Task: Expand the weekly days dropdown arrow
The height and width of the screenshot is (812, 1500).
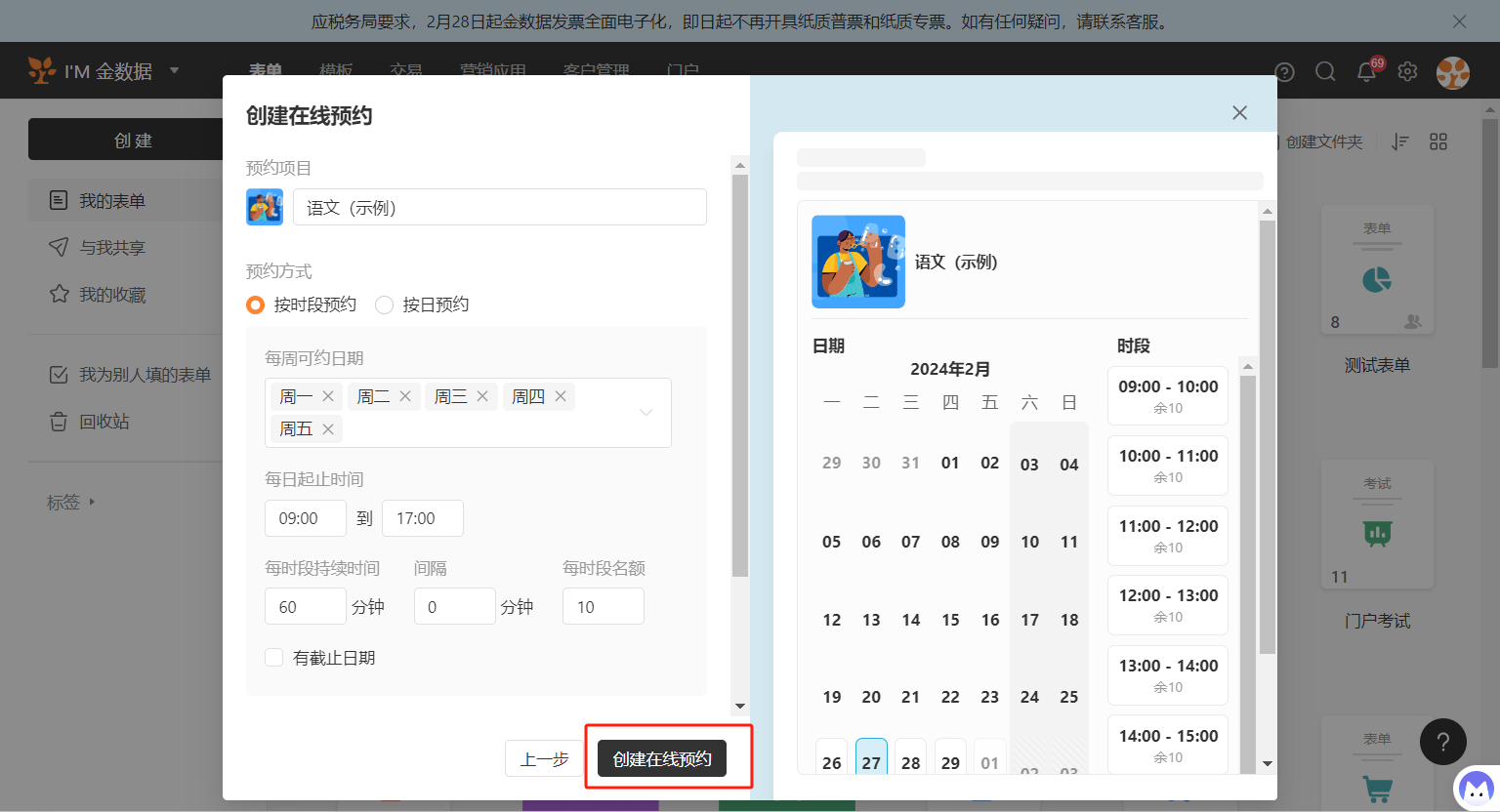Action: pyautogui.click(x=646, y=412)
